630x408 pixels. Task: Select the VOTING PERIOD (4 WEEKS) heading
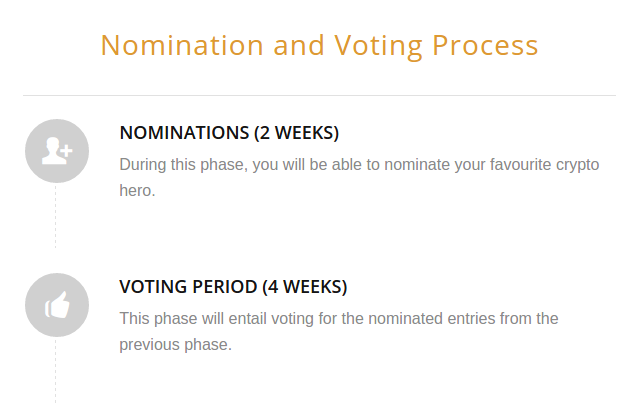tap(233, 287)
